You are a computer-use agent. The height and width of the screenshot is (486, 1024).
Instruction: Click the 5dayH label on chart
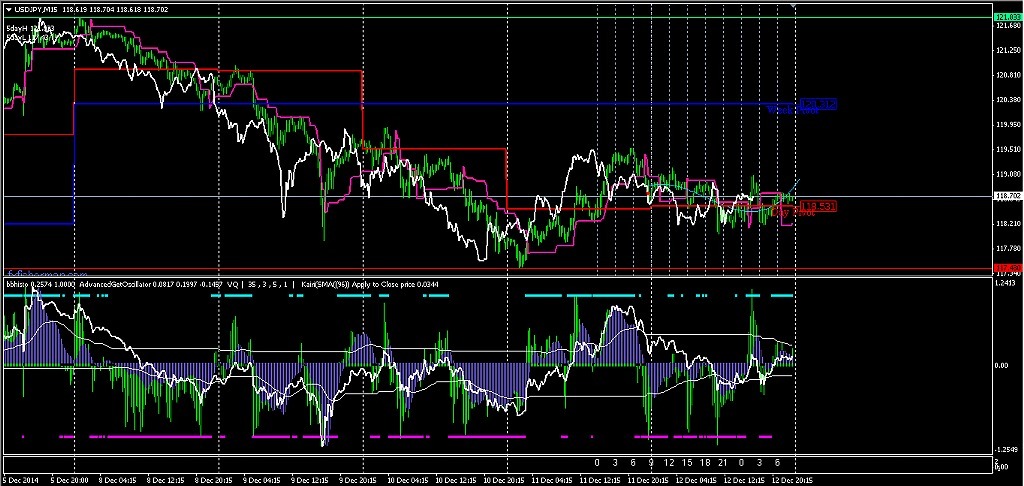17,27
